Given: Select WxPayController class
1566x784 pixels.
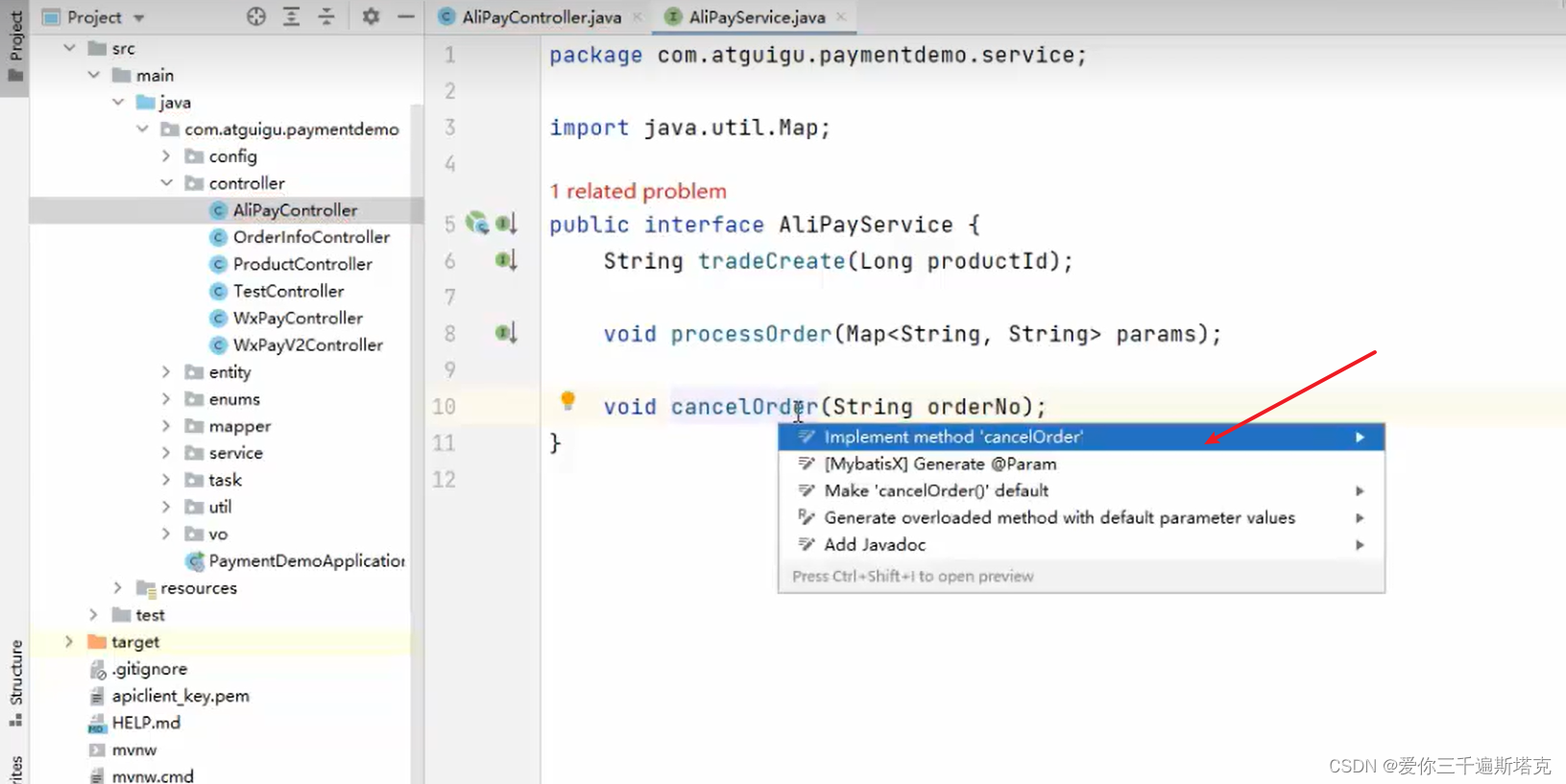Looking at the screenshot, I should (298, 317).
